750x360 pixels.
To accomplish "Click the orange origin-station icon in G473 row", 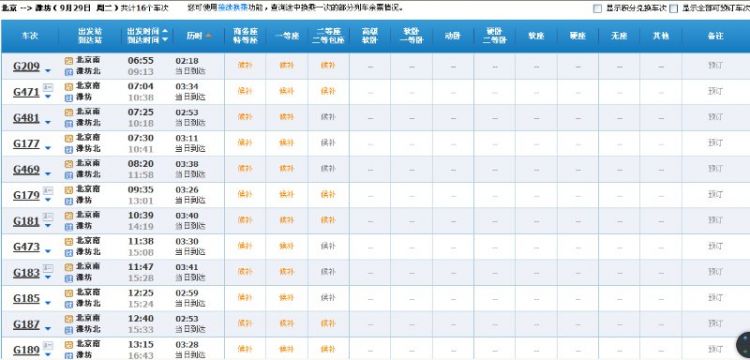I will (69, 241).
